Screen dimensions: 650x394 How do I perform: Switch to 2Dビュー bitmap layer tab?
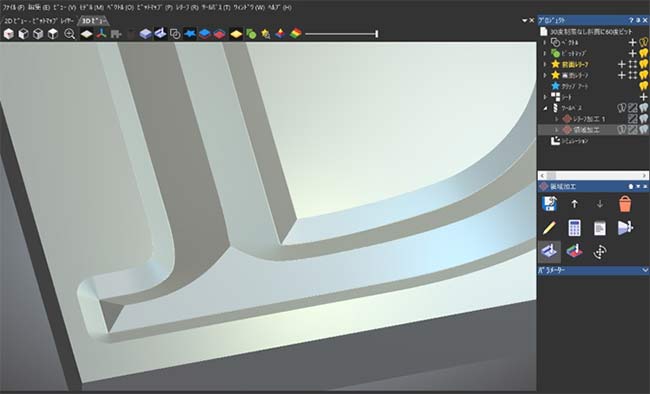(x=39, y=20)
